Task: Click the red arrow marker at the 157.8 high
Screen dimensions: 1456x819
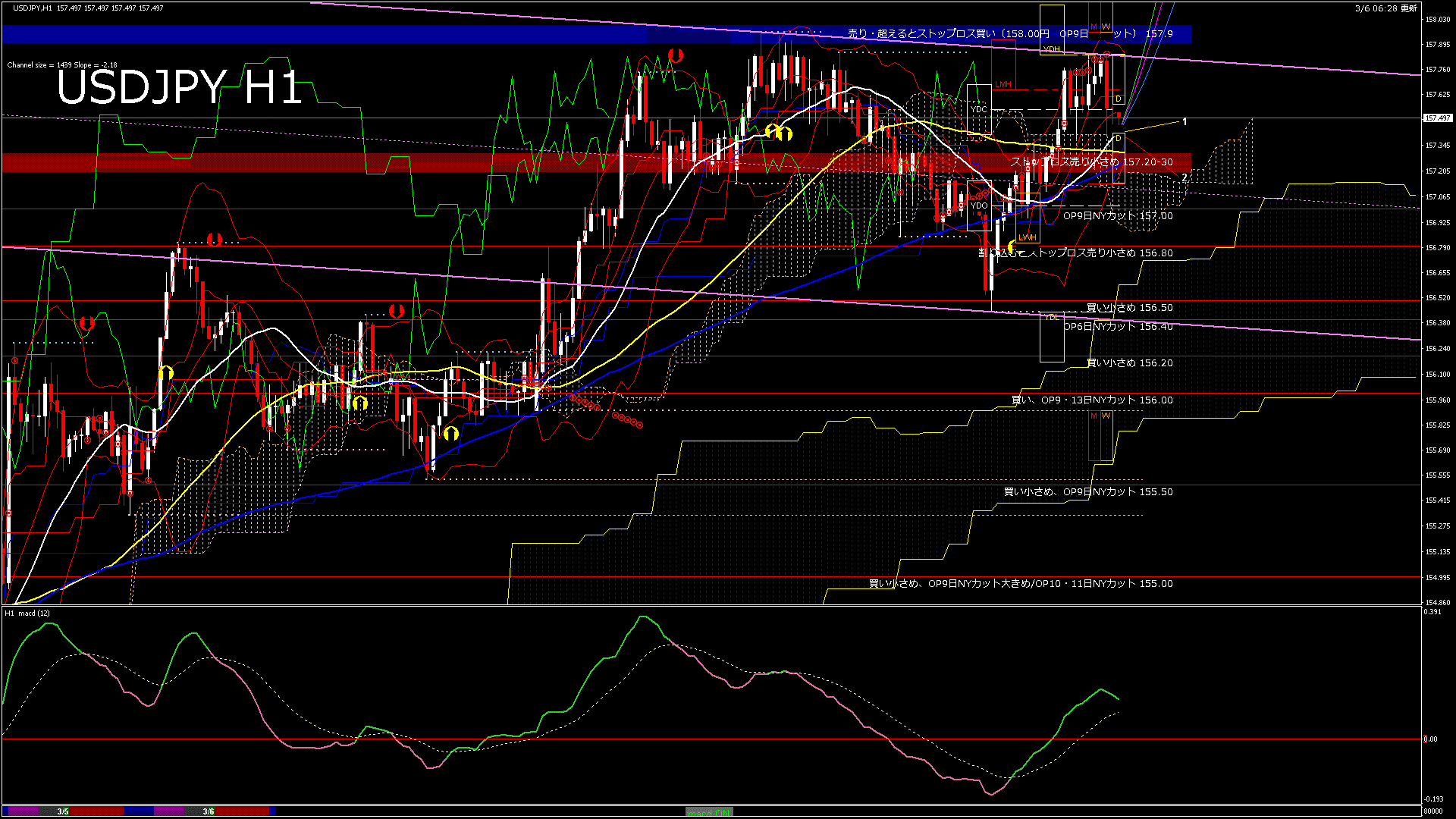Action: 676,55
